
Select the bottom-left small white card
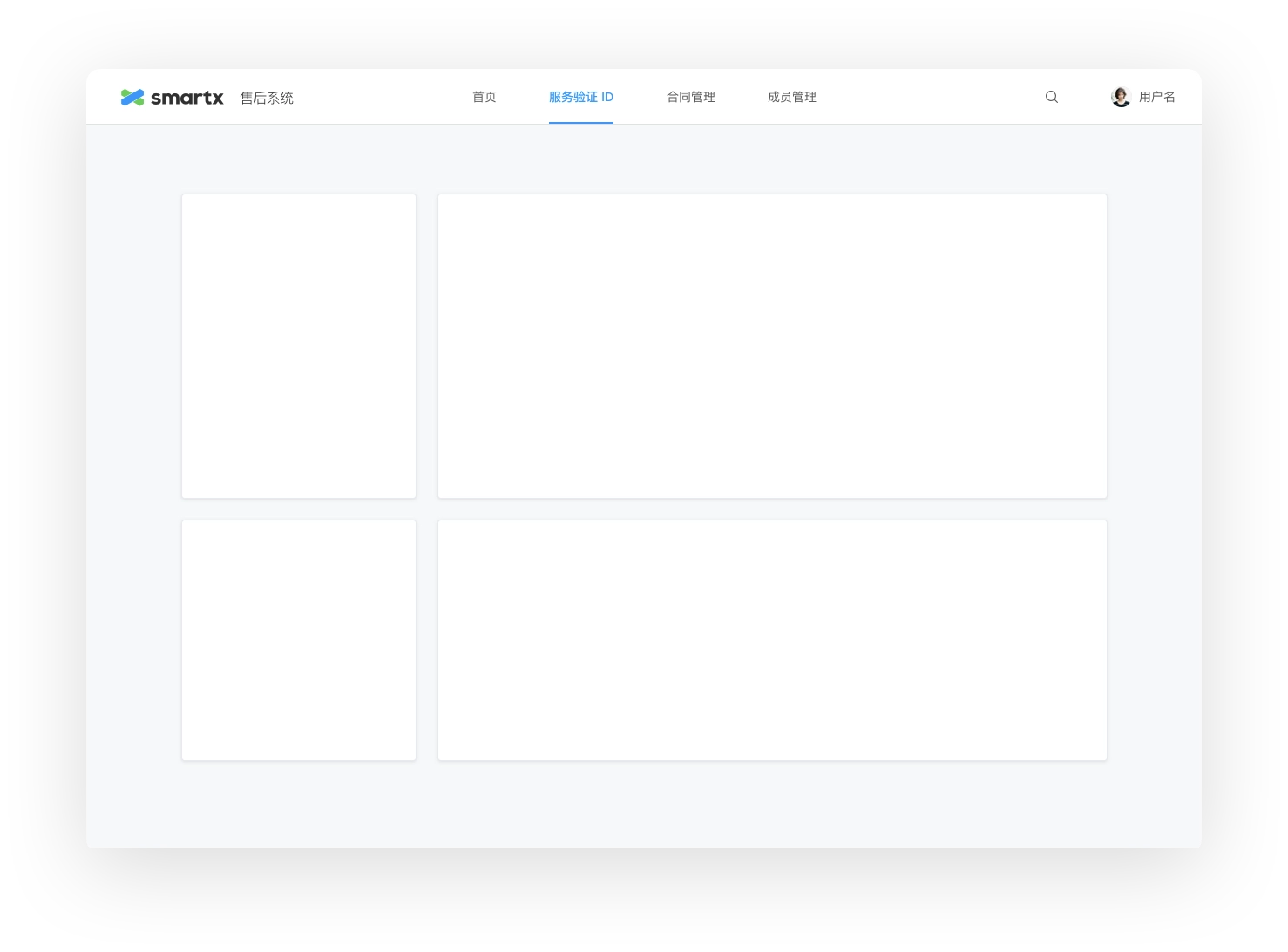tap(299, 640)
